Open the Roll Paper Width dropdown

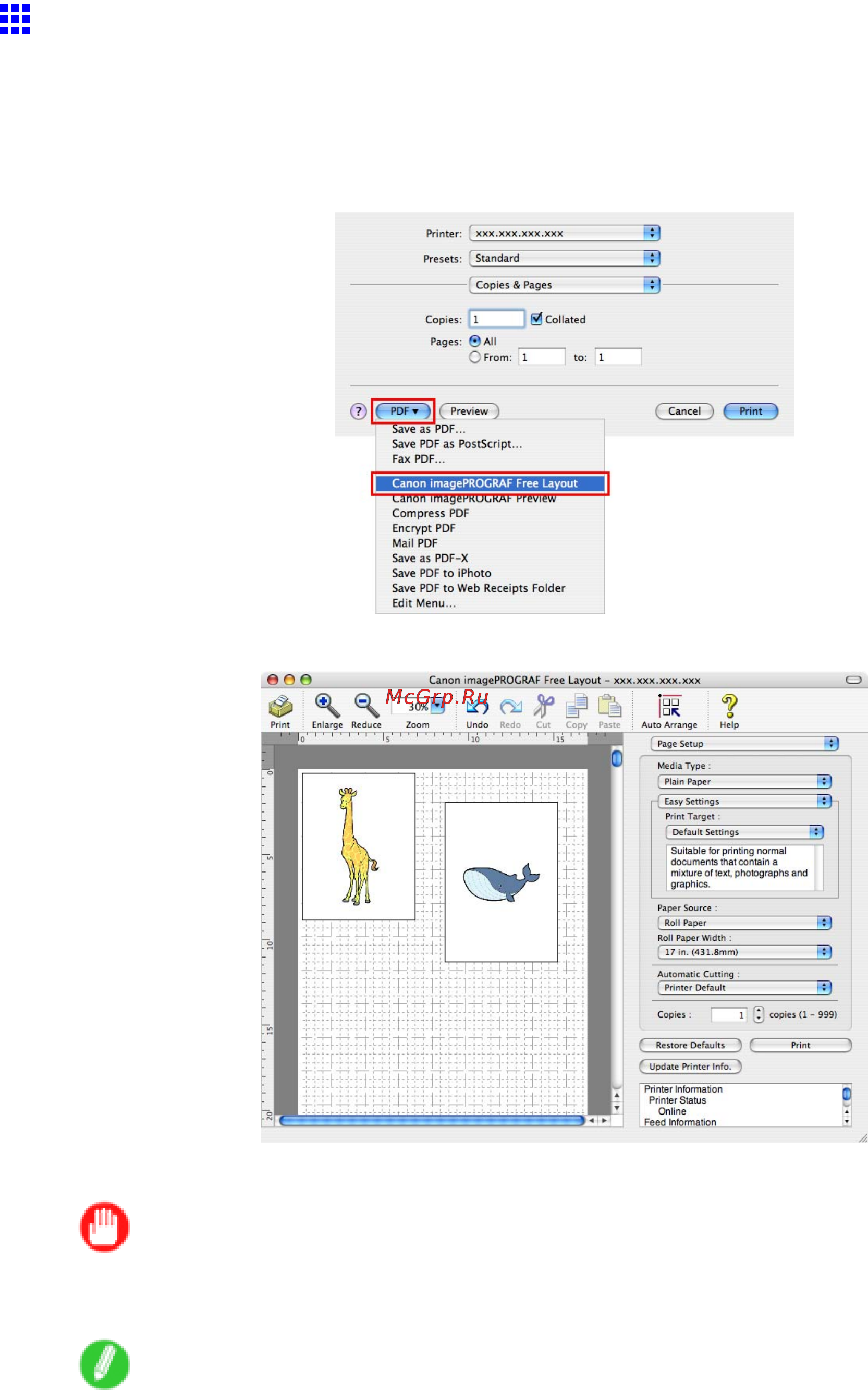point(744,952)
